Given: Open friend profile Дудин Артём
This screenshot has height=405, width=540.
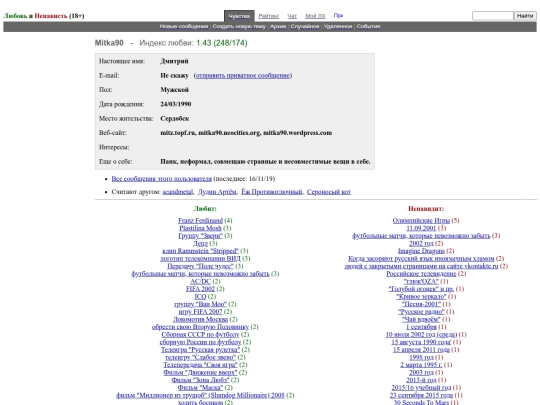Looking at the screenshot, I should point(217,192).
